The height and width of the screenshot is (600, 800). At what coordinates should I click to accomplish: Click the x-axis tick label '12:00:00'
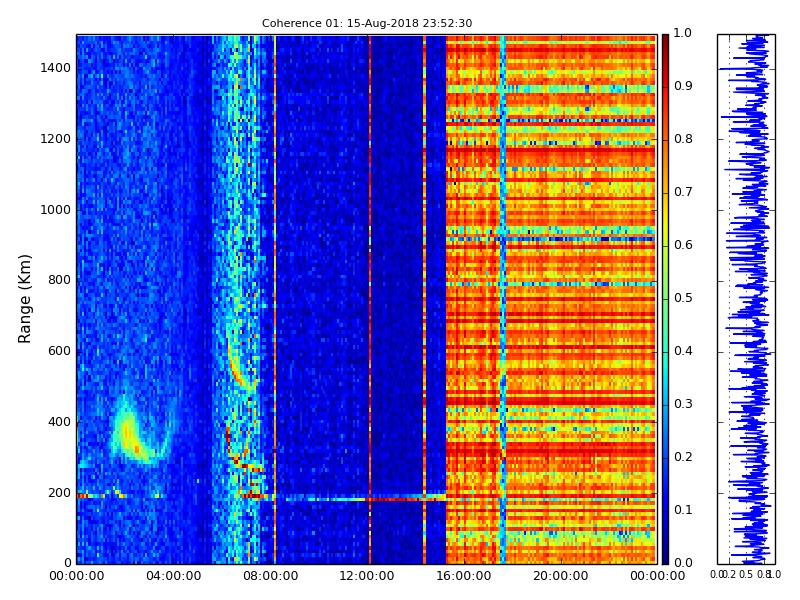click(x=367, y=576)
